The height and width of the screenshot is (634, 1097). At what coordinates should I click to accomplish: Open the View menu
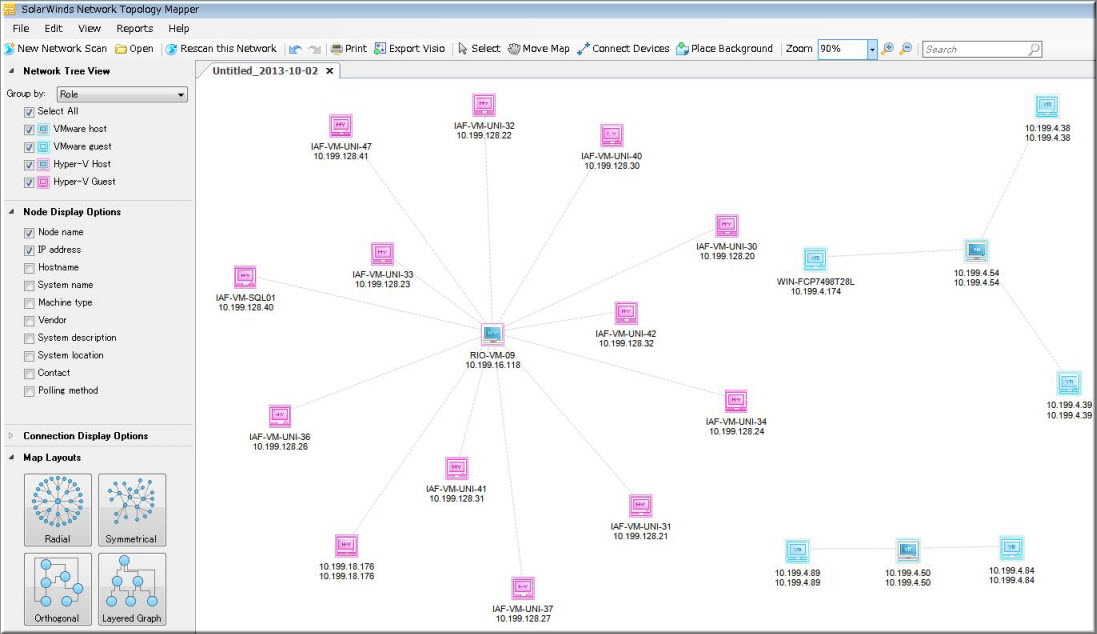click(x=90, y=29)
